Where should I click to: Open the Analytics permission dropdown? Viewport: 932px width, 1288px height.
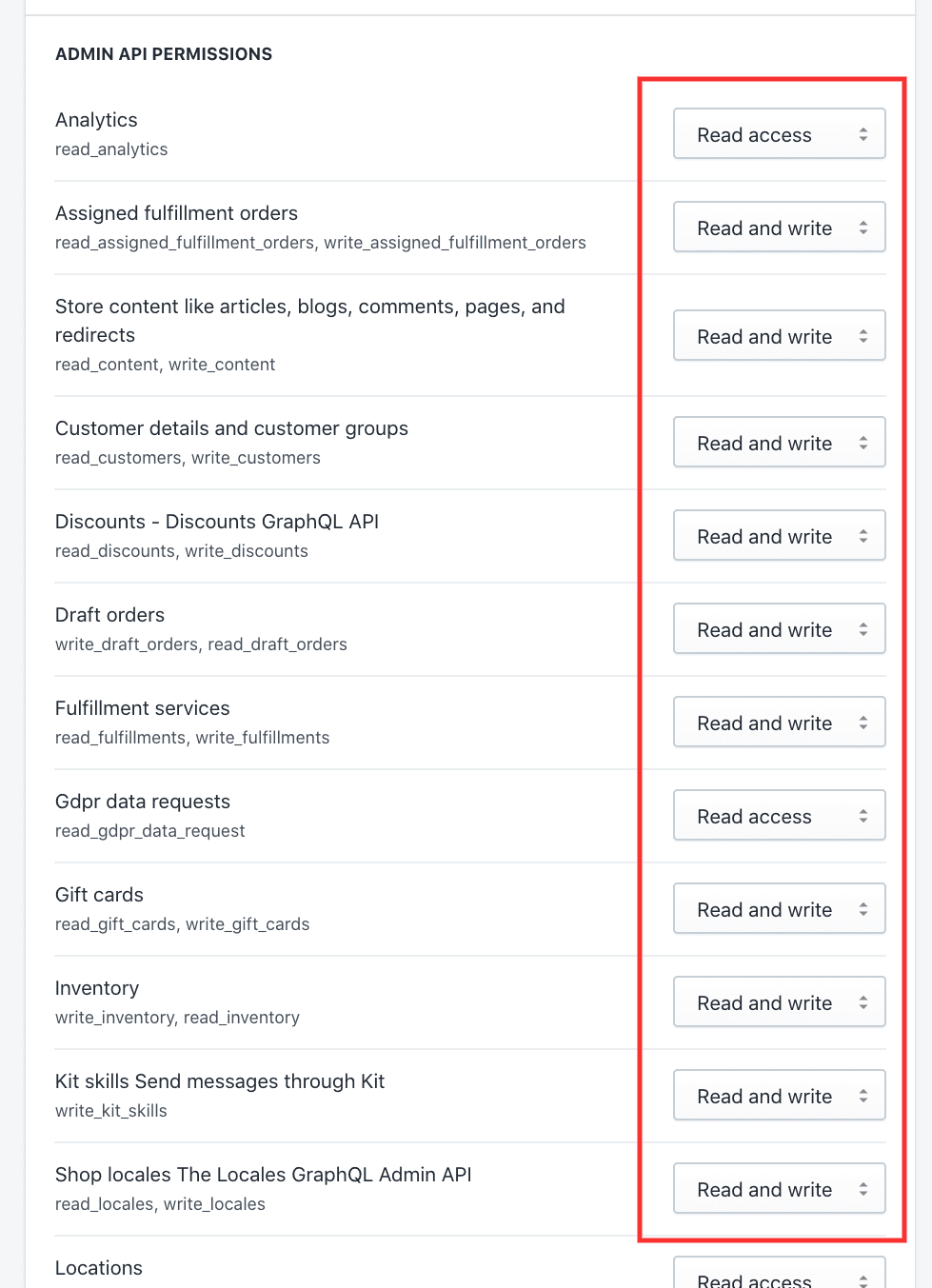point(779,134)
